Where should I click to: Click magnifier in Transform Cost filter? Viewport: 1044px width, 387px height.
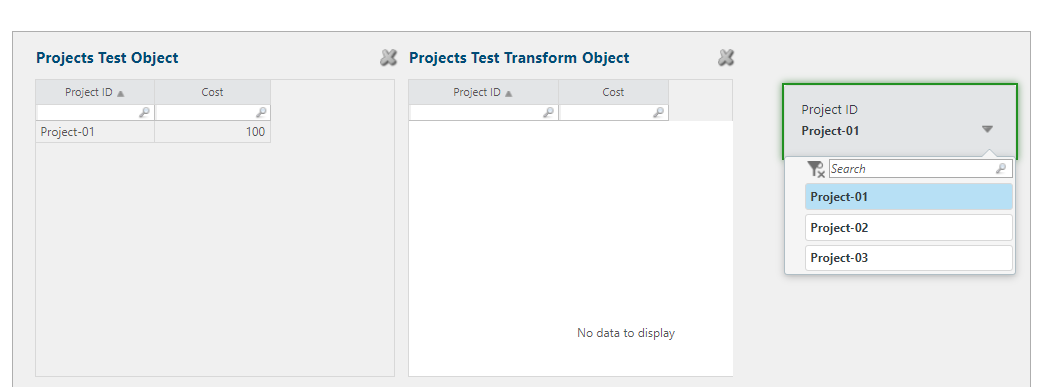(x=658, y=113)
